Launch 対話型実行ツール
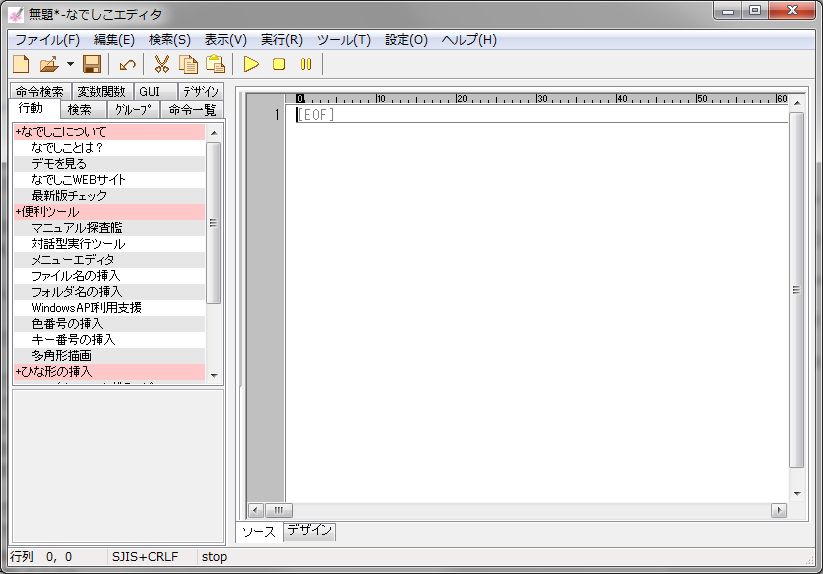The height and width of the screenshot is (574, 823). [109, 243]
